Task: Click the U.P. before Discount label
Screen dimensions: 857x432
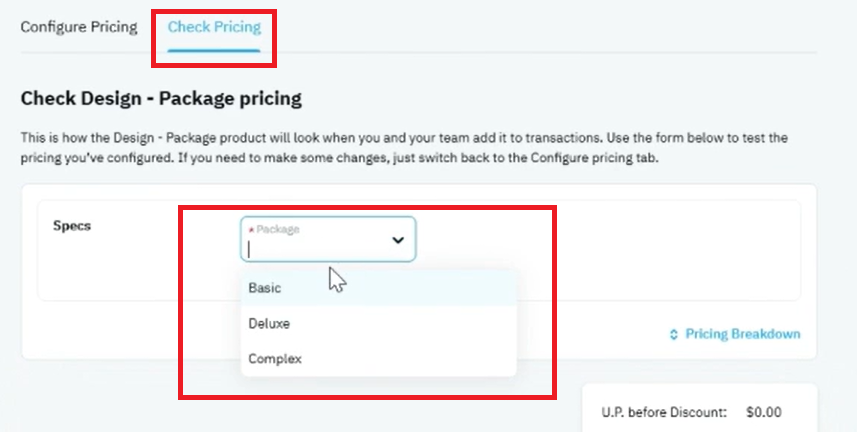Action: tap(664, 412)
